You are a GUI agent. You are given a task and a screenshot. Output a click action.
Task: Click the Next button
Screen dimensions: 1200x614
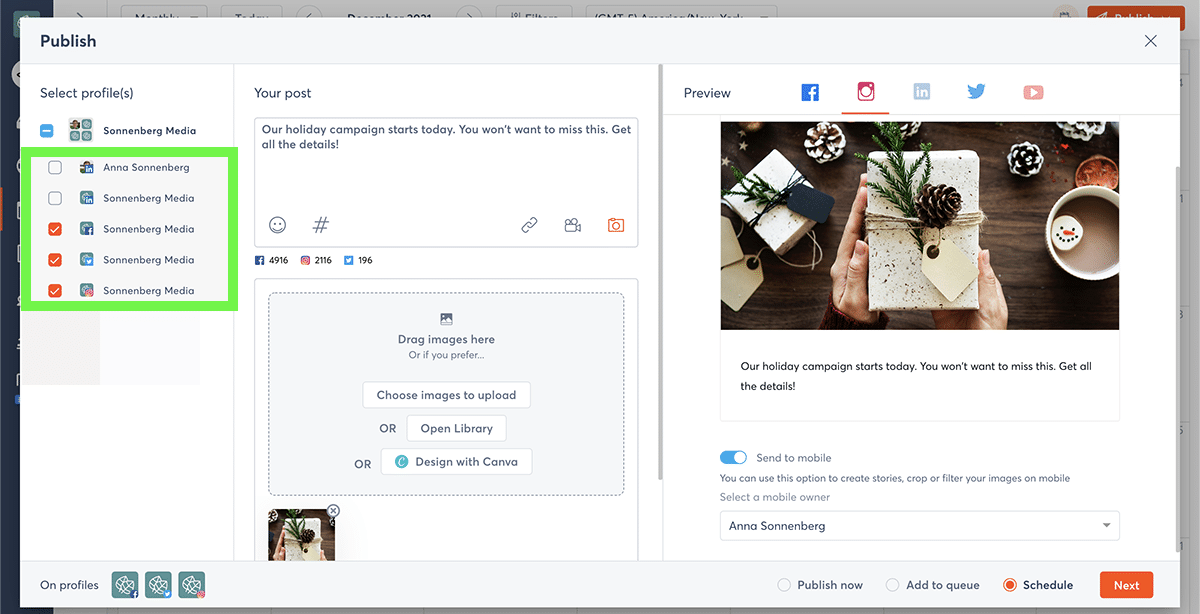1126,585
